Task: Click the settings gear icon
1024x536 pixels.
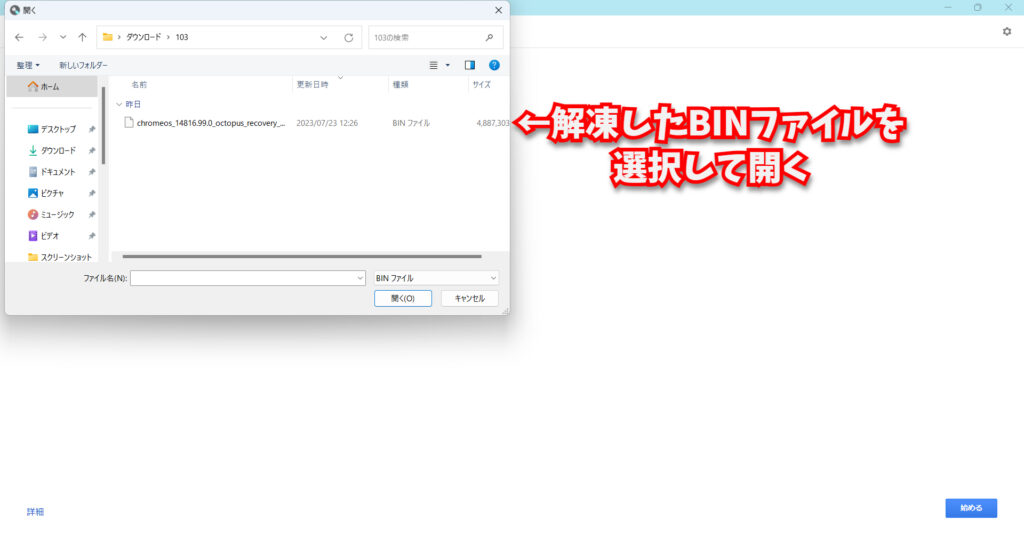Action: click(x=1007, y=32)
